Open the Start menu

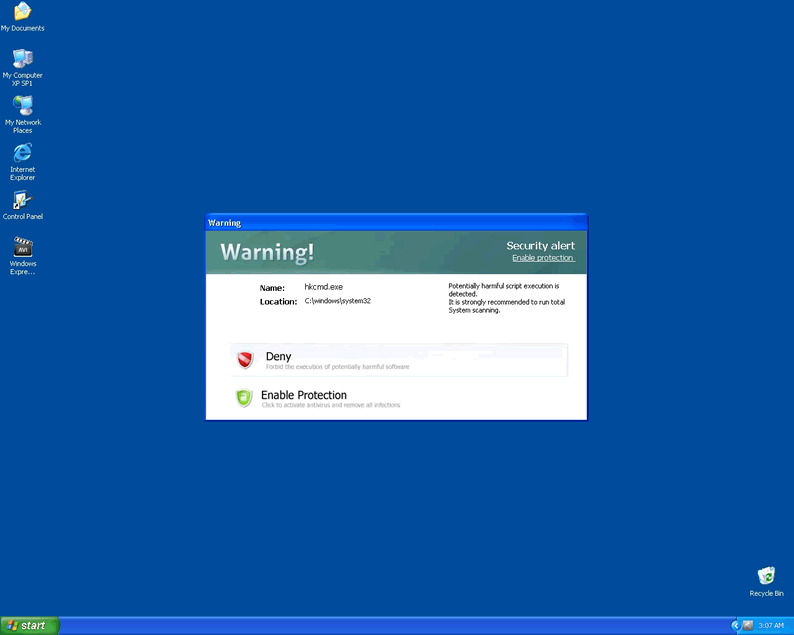coord(29,625)
